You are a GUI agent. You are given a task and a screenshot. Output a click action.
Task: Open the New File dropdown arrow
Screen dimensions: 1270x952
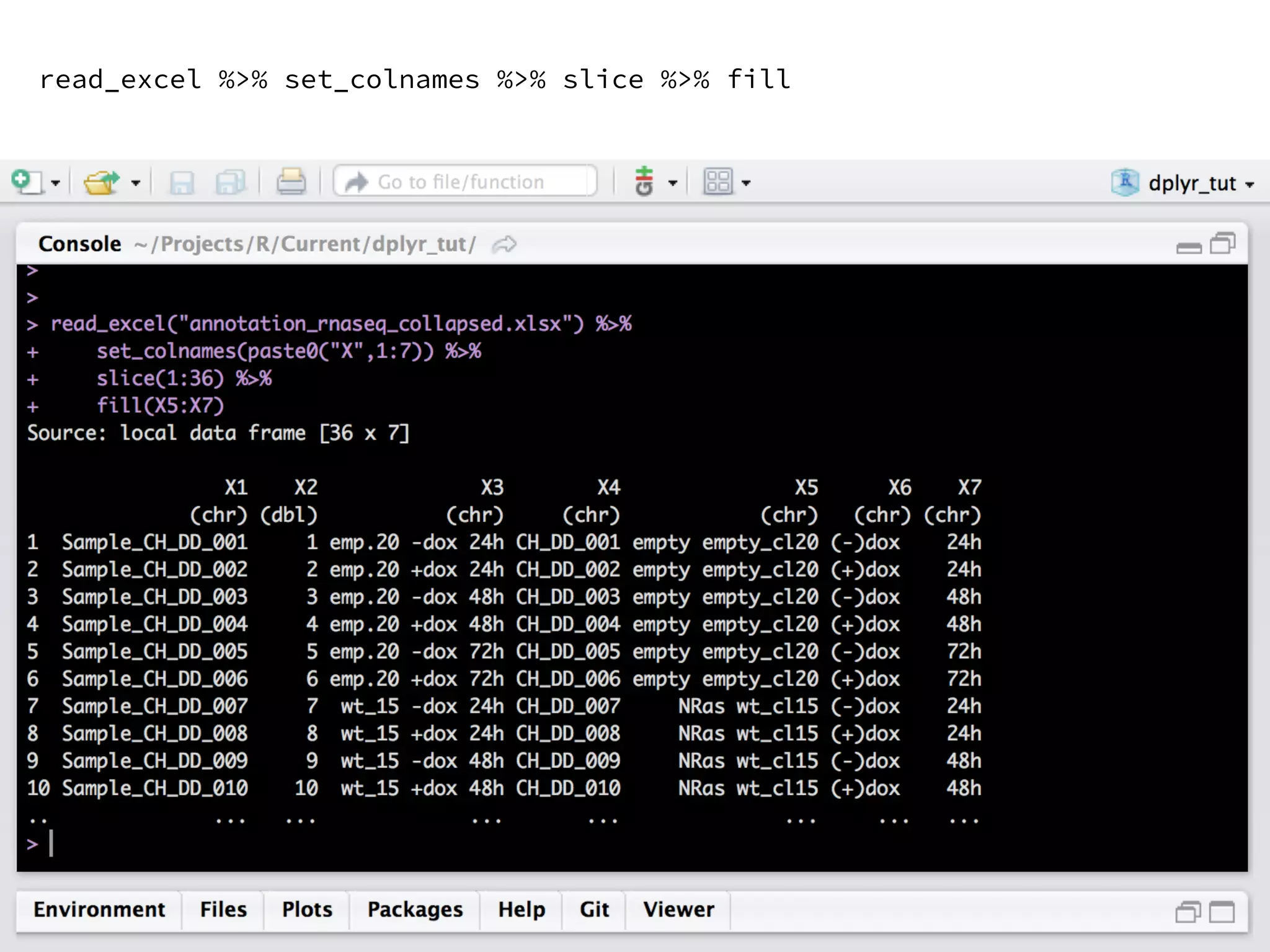(x=55, y=183)
